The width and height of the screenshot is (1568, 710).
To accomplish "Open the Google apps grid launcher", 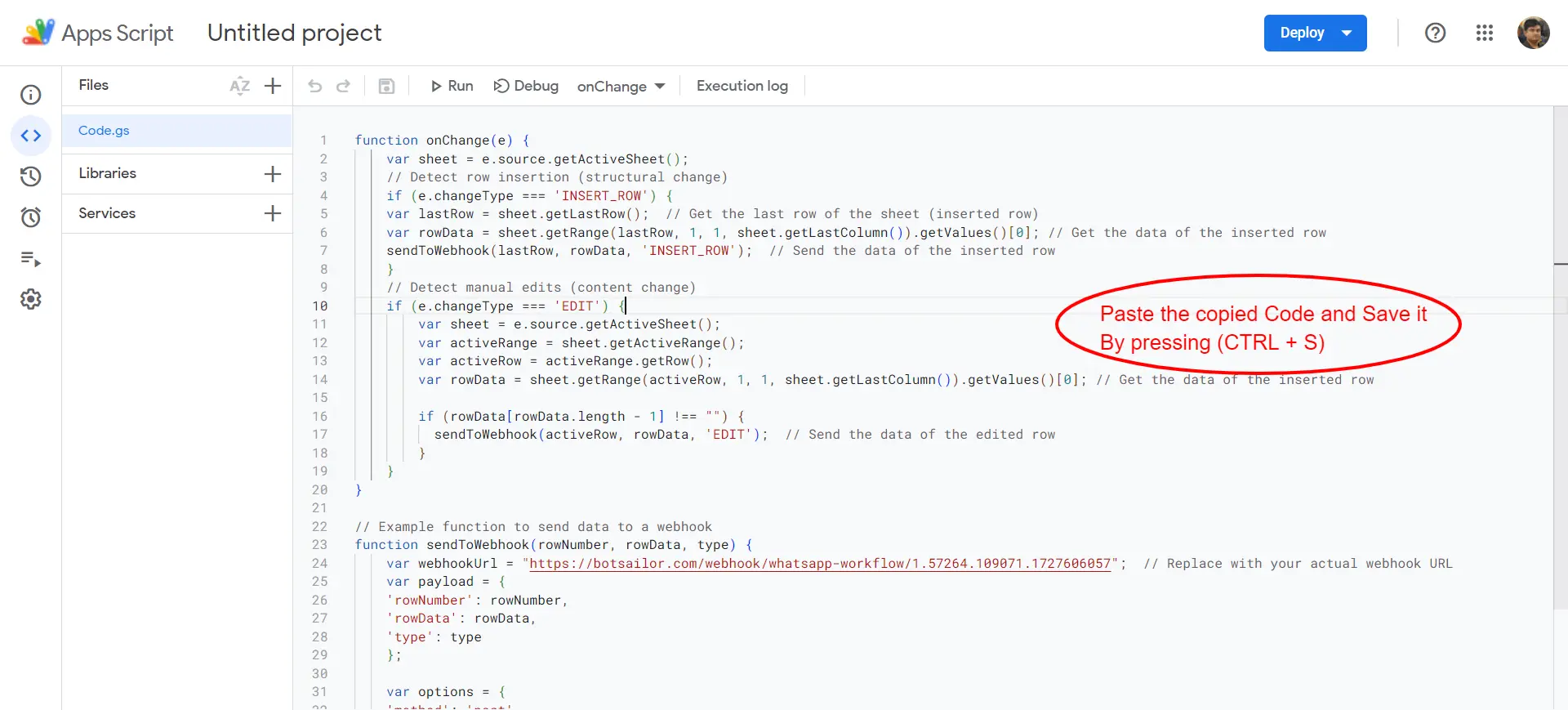I will 1484,33.
